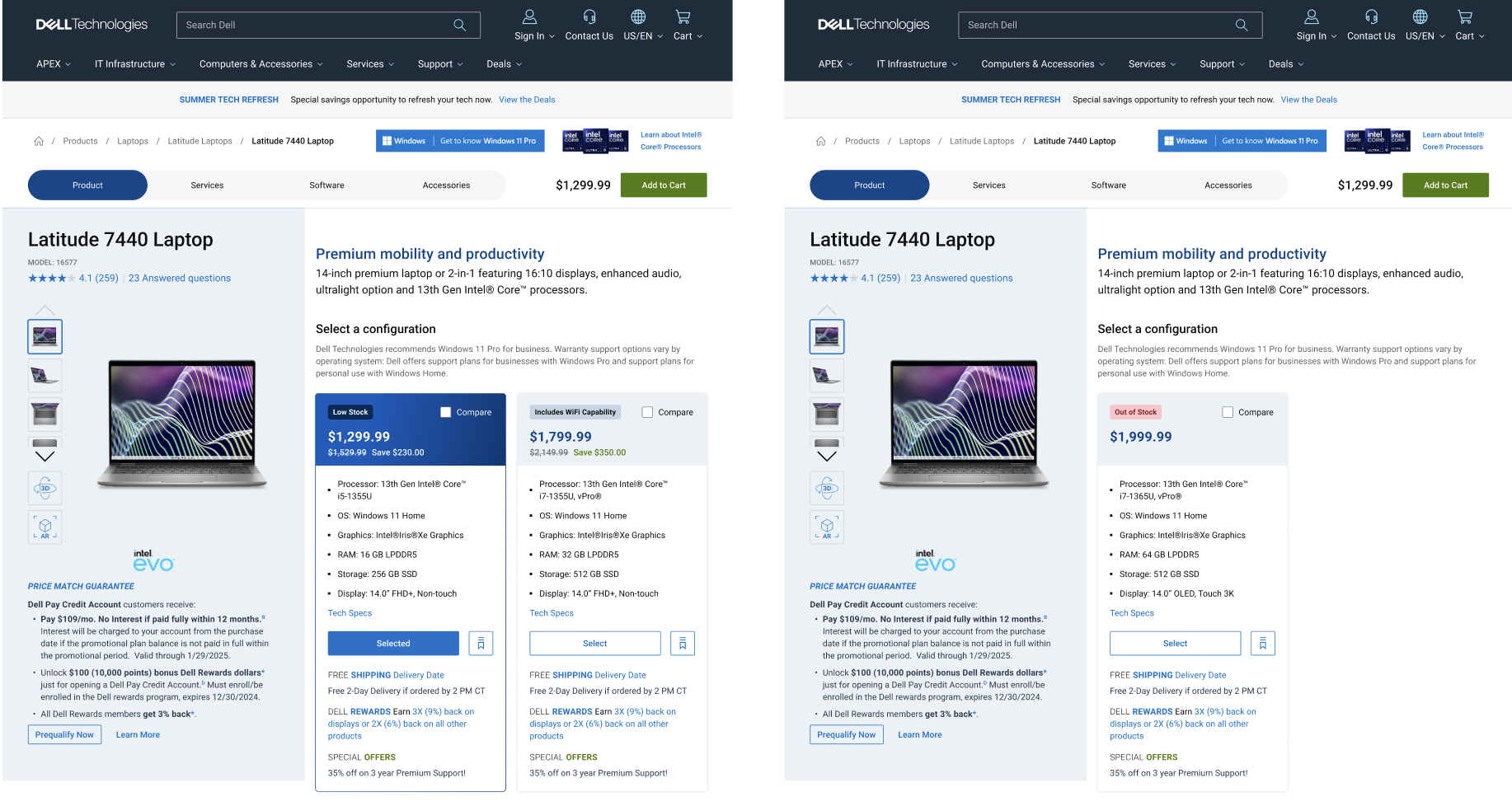The image size is (1512, 806).
Task: Check Compare on the $1,299.99 configuration
Action: coord(446,412)
